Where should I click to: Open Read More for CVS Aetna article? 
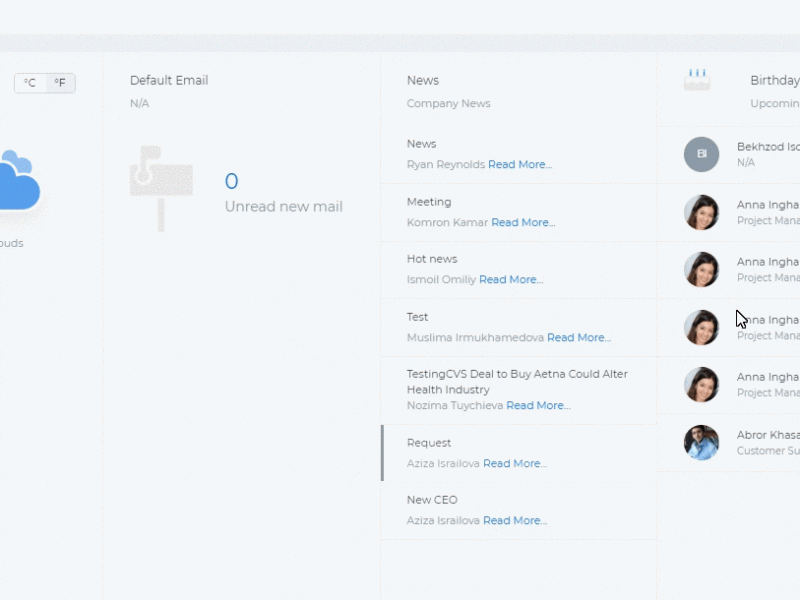click(x=538, y=405)
